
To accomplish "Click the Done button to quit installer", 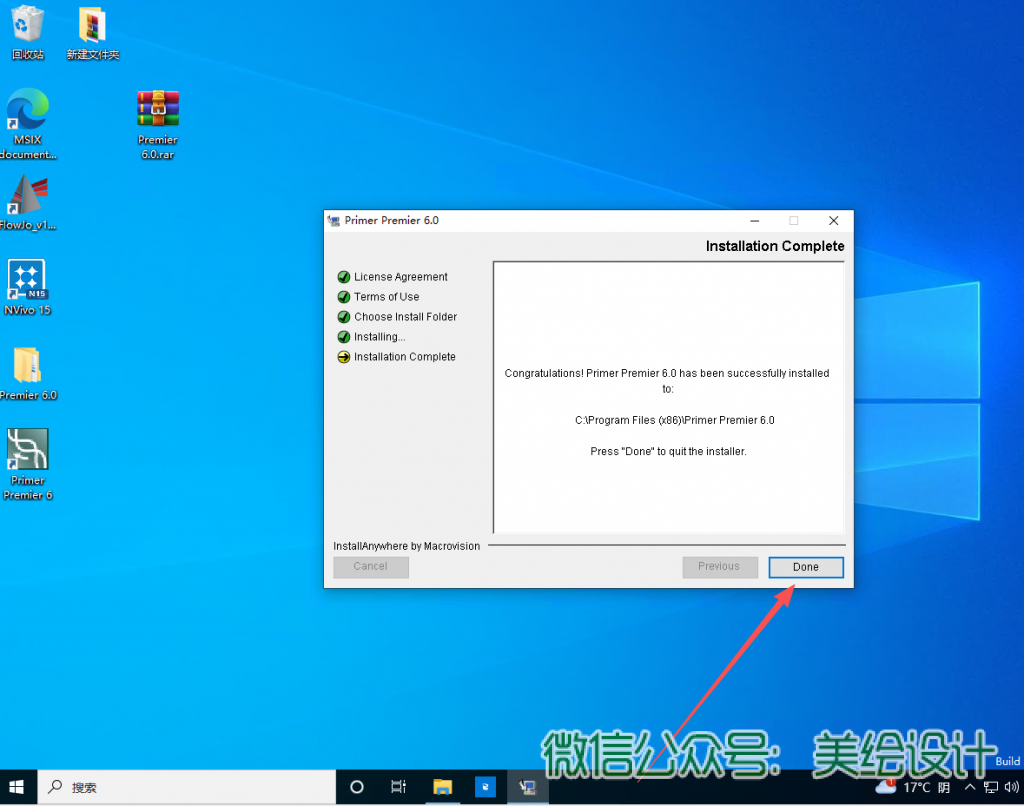I will click(805, 567).
